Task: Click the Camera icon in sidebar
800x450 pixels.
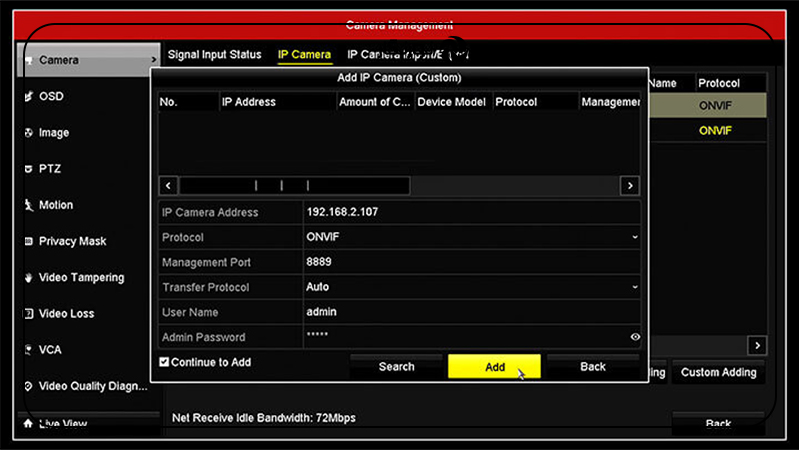Action: pyautogui.click(x=28, y=61)
